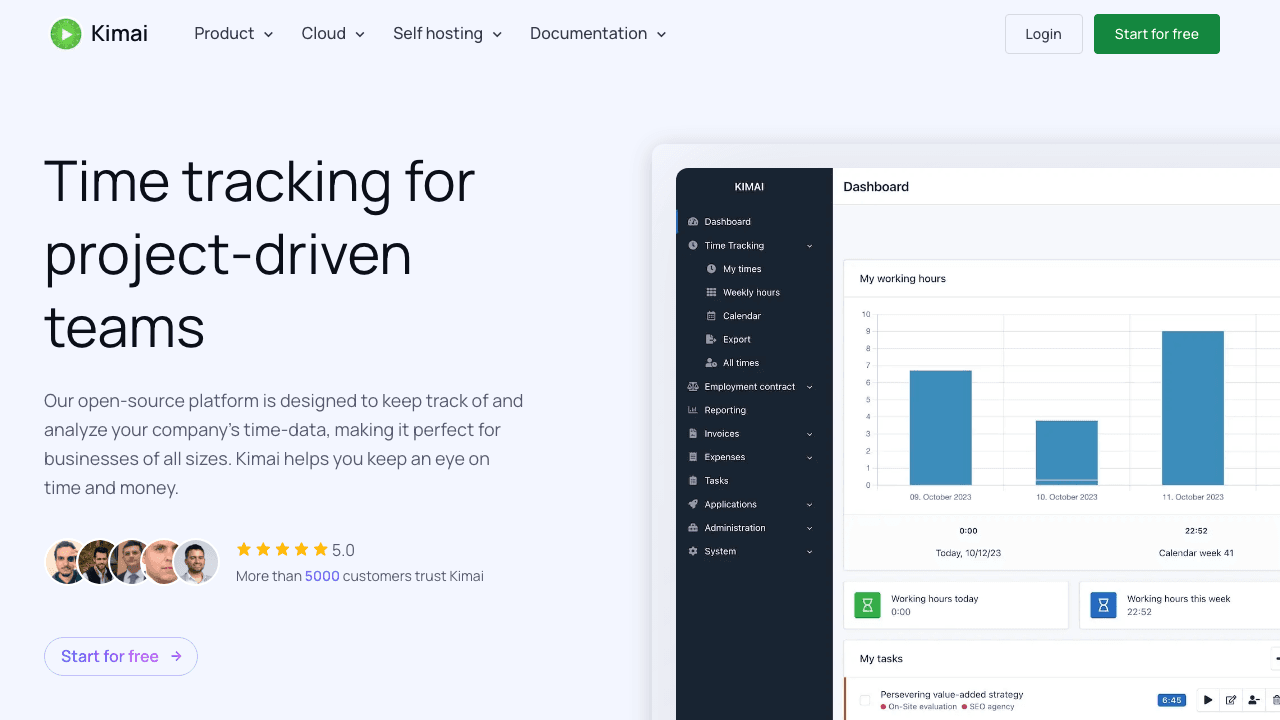
Task: Click the Dashboard gauge icon in sidebar
Action: point(693,222)
